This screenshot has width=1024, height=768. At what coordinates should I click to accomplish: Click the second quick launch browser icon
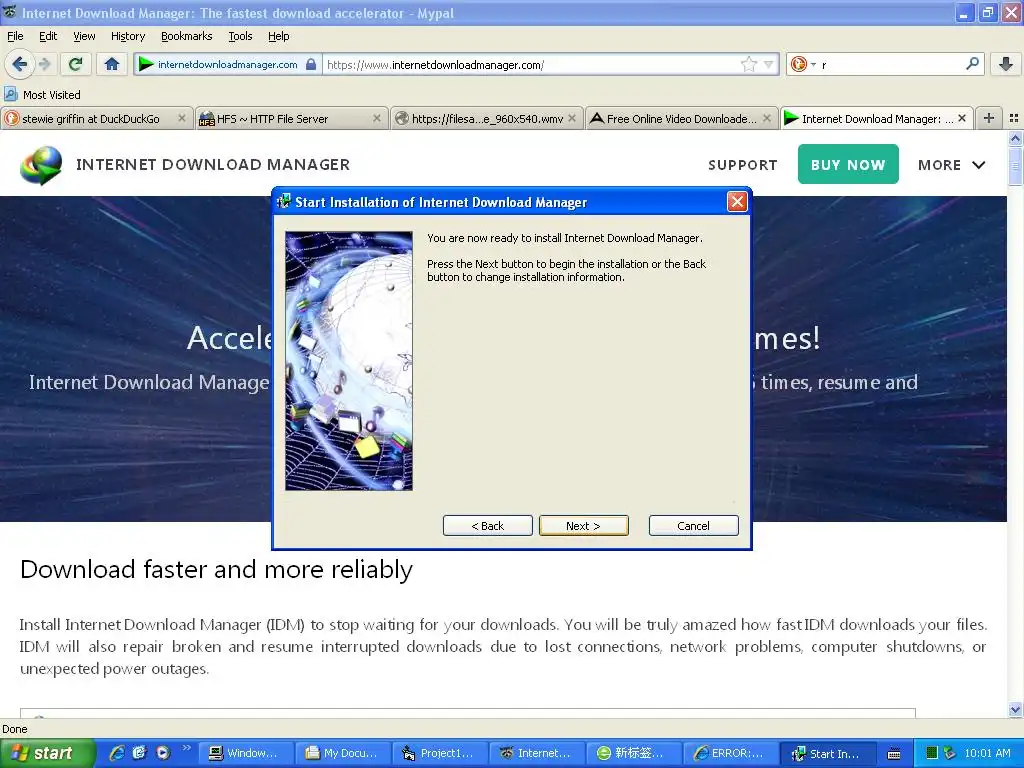[x=140, y=753]
